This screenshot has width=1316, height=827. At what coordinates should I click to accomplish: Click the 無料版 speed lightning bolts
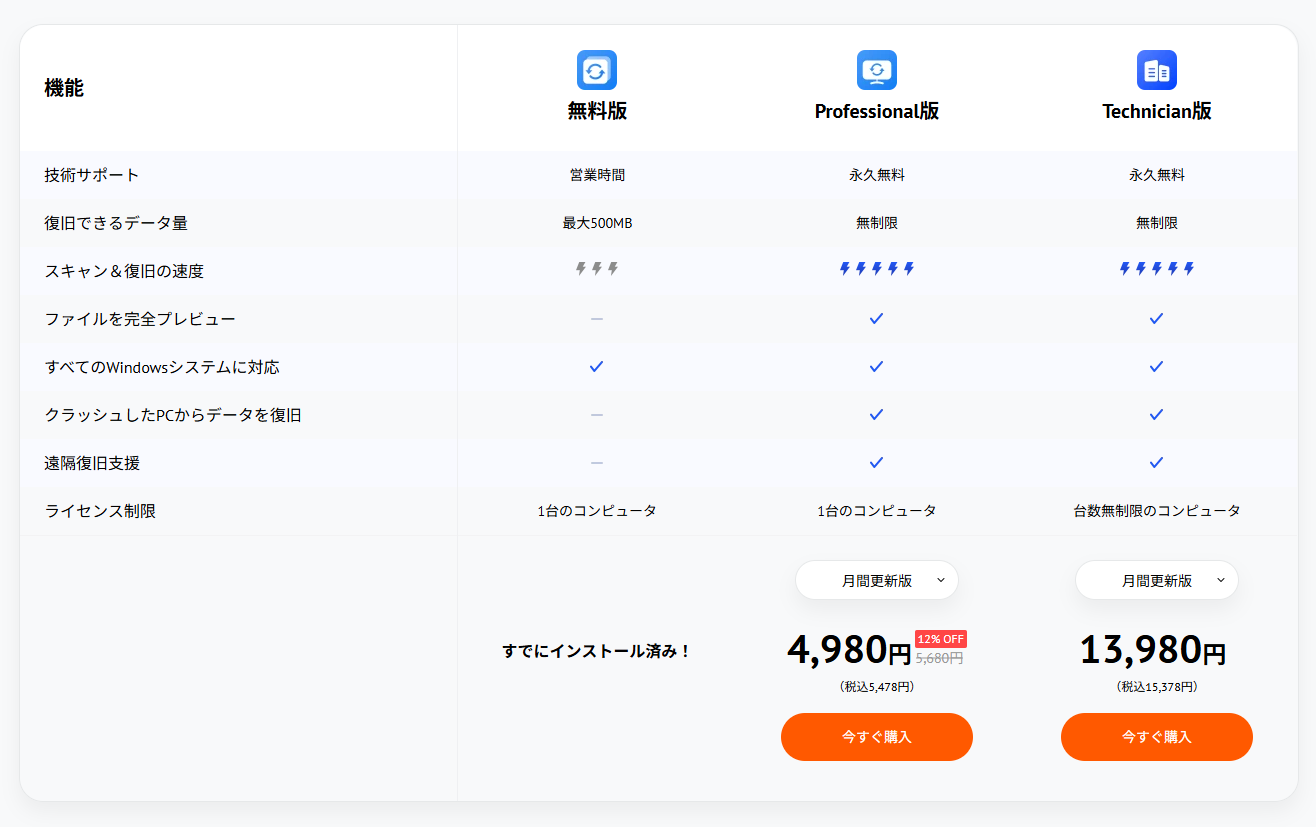[597, 269]
